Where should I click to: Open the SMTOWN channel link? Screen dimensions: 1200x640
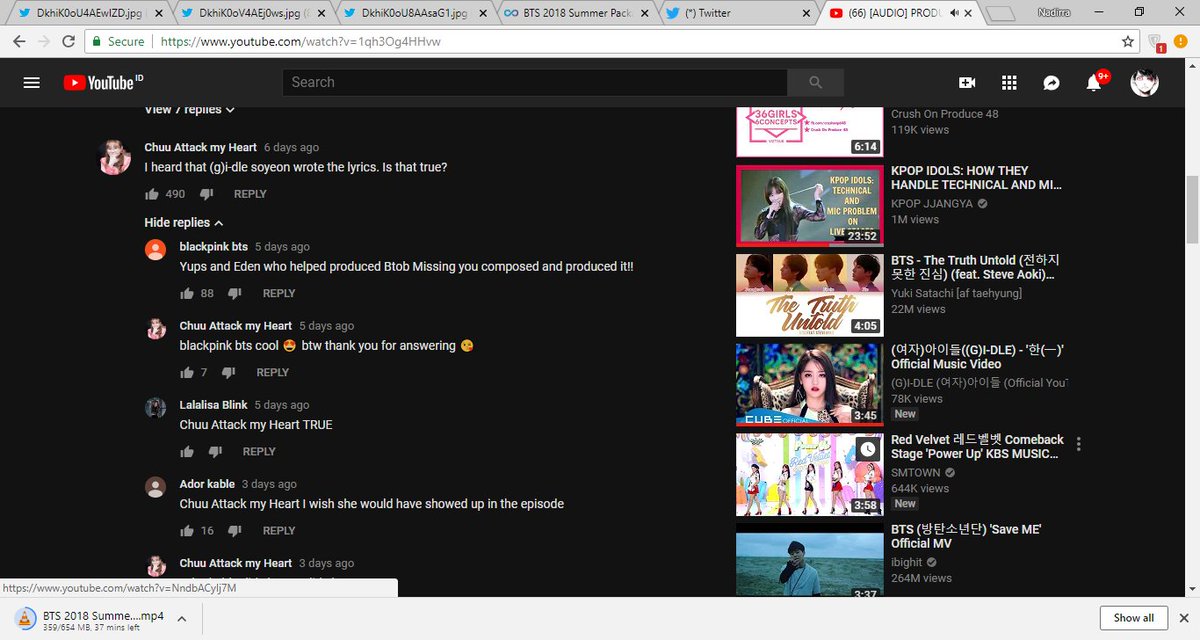tap(916, 472)
